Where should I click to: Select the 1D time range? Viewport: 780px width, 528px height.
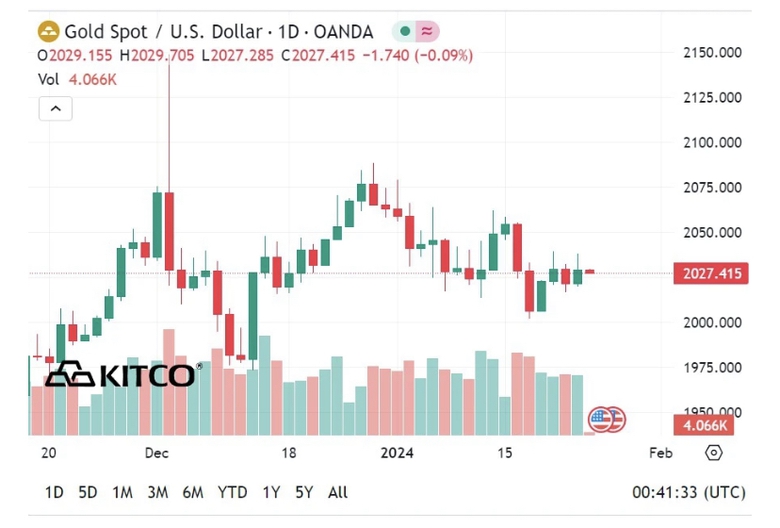[54, 493]
